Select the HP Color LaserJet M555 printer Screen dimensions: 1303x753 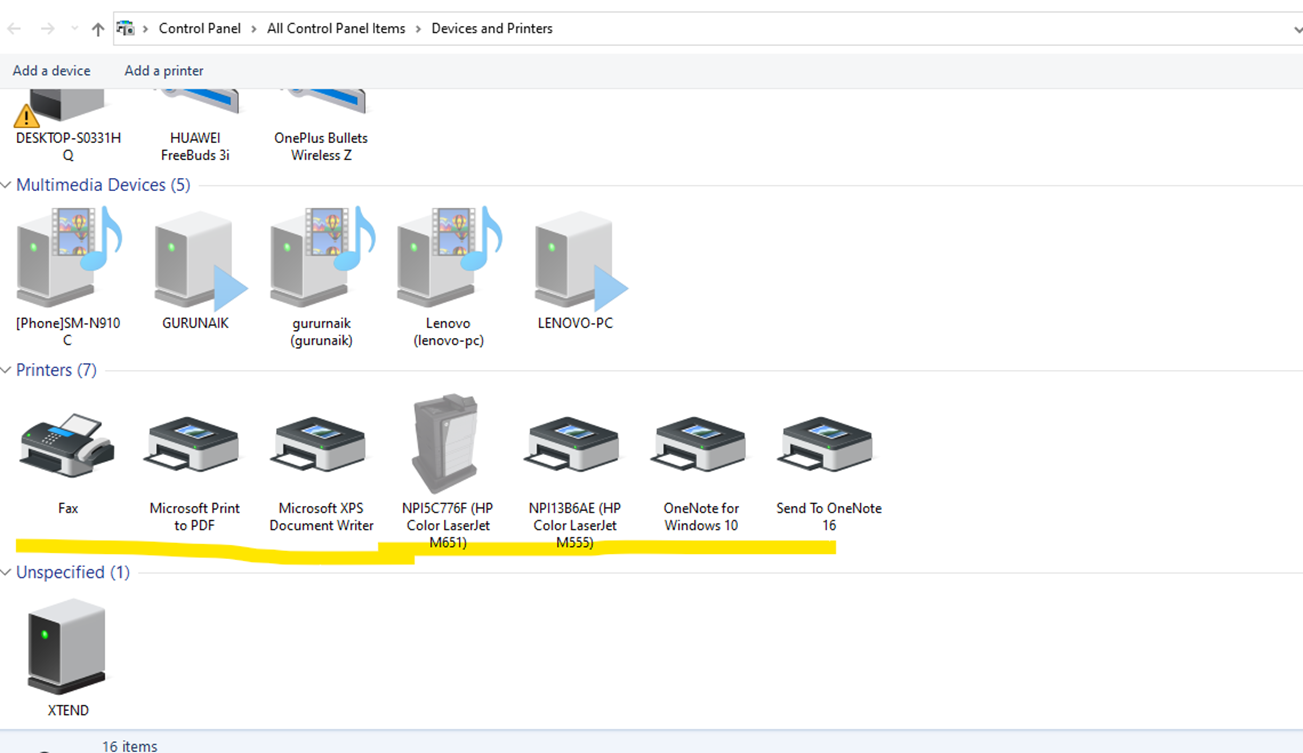pyautogui.click(x=574, y=444)
